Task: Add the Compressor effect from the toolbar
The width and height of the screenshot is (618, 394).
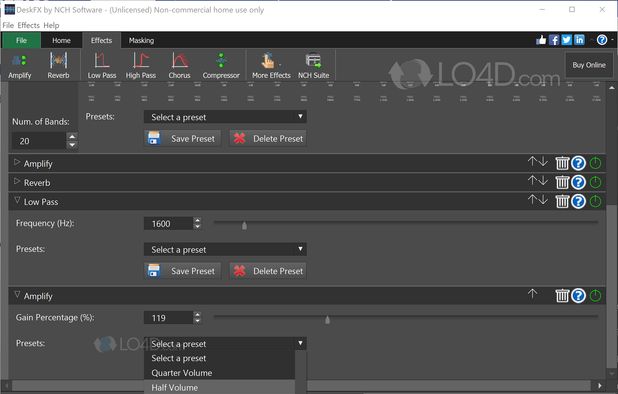Action: [221, 65]
